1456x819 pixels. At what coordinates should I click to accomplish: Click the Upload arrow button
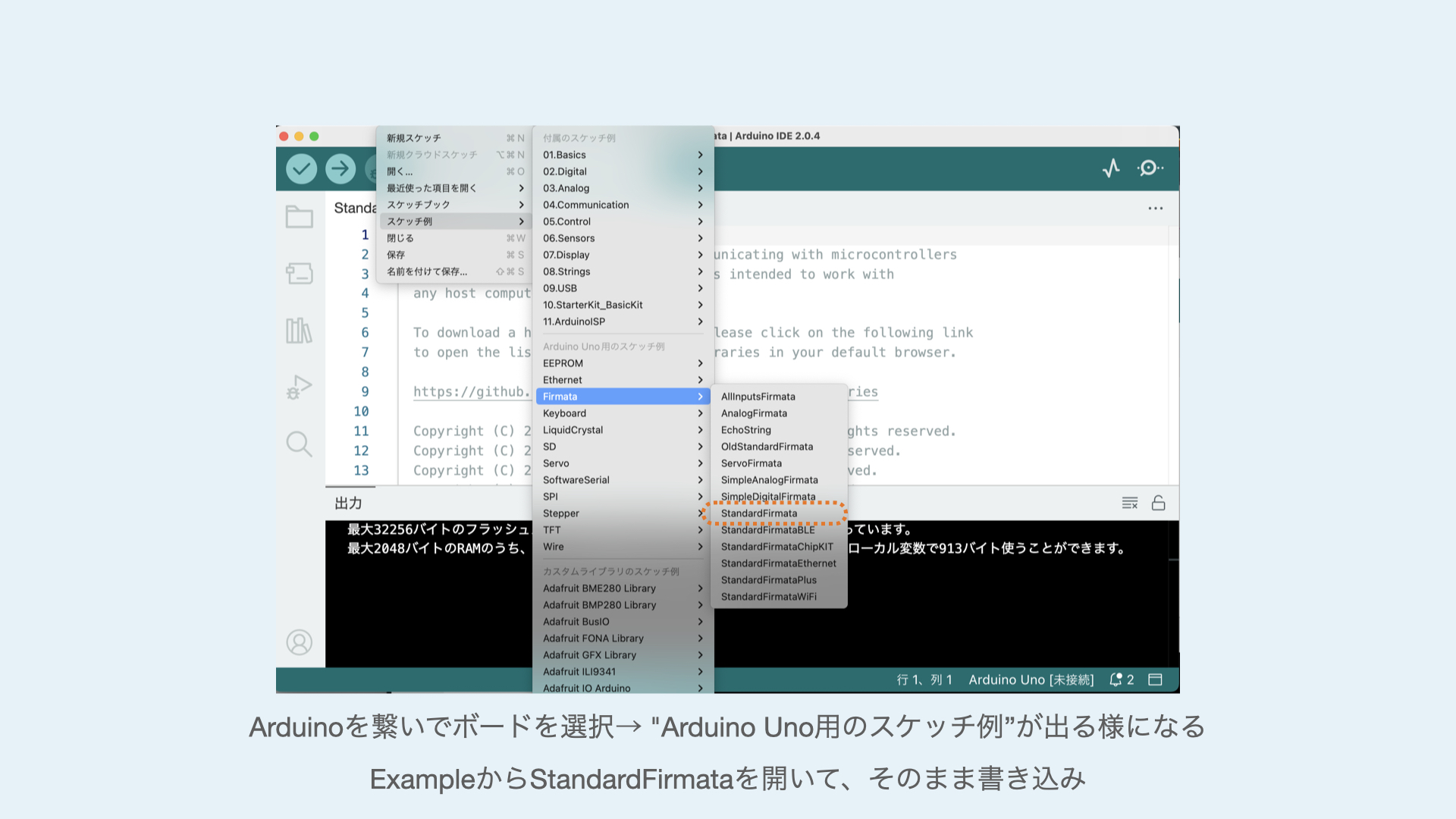(340, 168)
